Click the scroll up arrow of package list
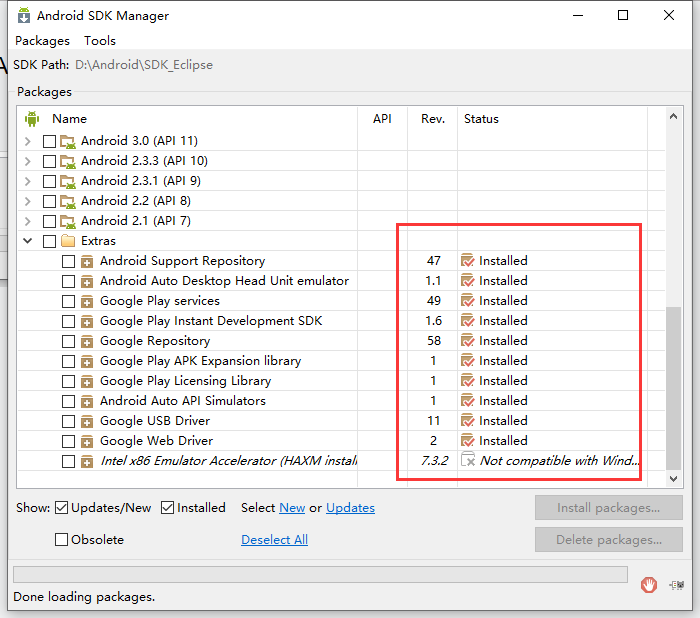700x618 pixels. pos(673,117)
